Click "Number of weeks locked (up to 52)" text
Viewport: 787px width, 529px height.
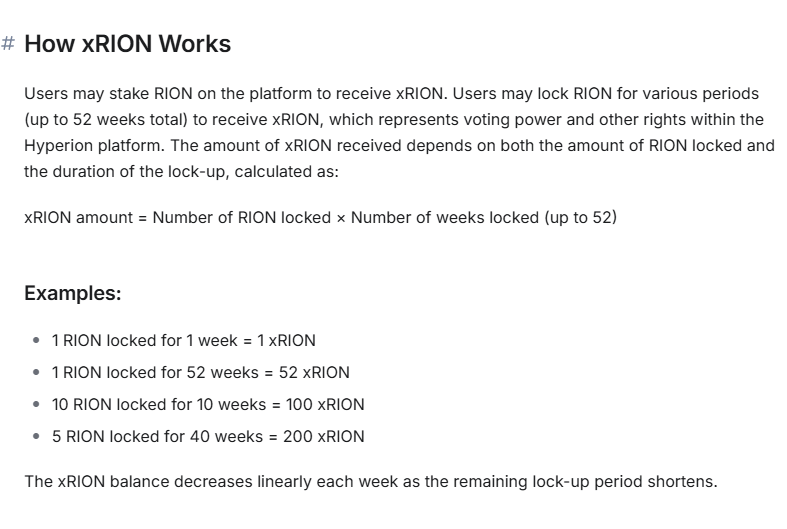tap(483, 216)
